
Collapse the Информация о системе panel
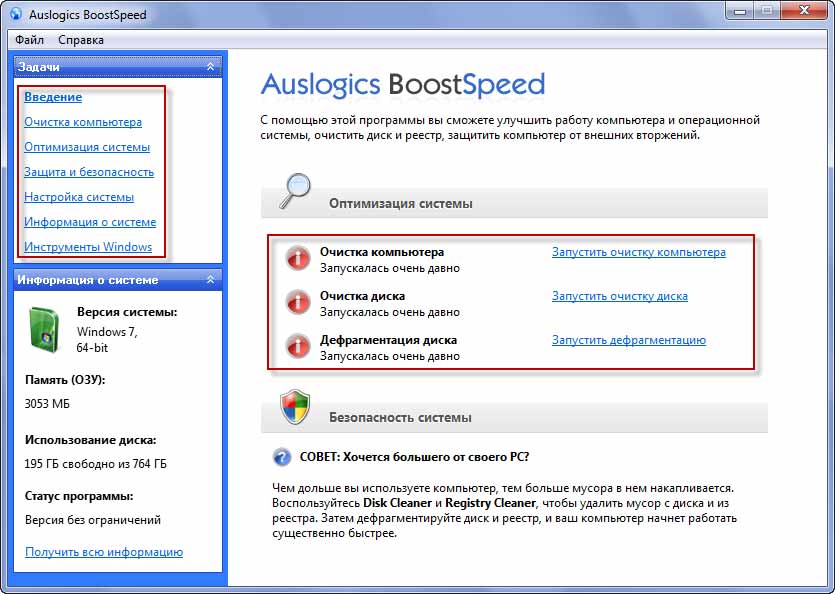coord(210,280)
